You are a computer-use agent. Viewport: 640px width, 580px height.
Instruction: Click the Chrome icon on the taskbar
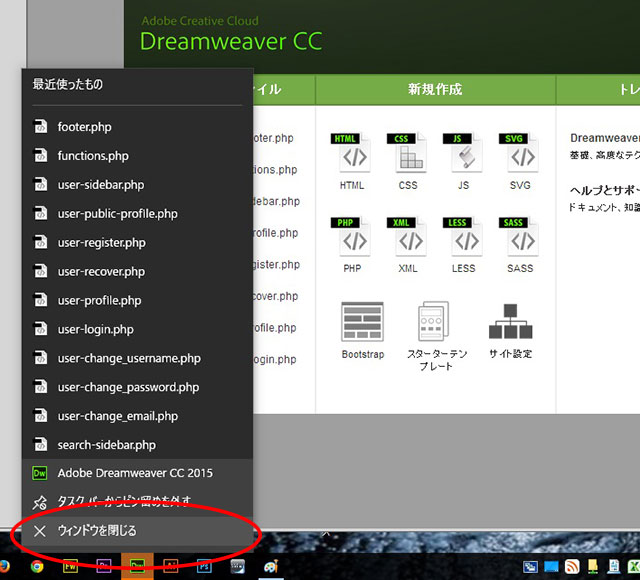coord(37,567)
